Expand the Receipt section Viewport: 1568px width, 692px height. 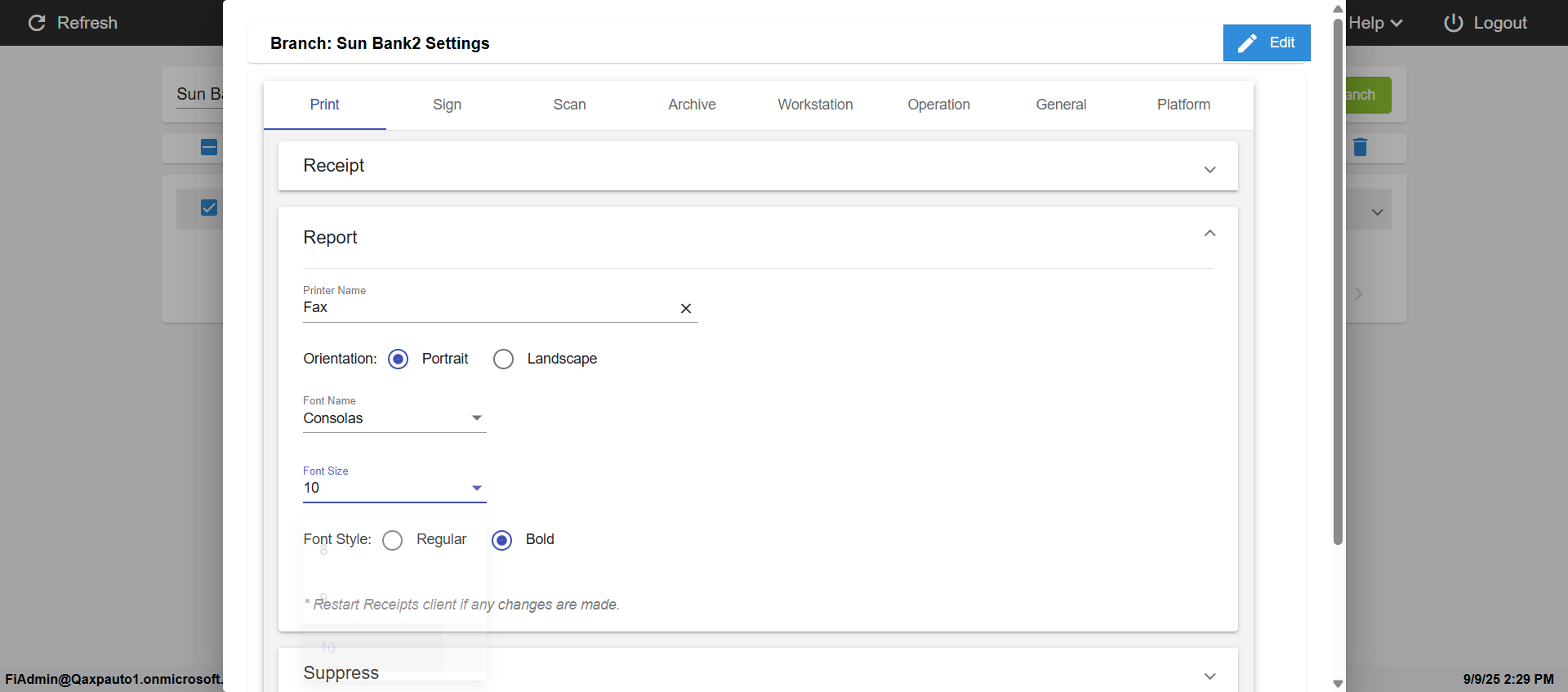[1209, 169]
